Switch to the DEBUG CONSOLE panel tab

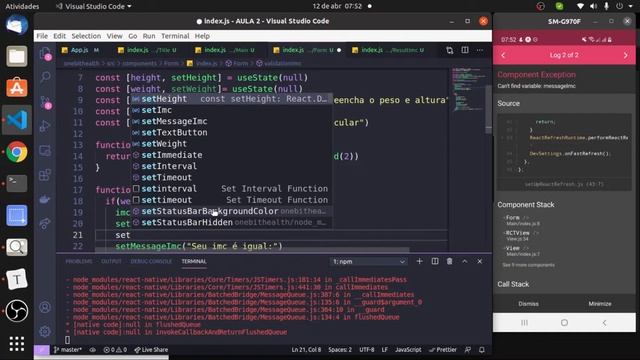(151, 261)
